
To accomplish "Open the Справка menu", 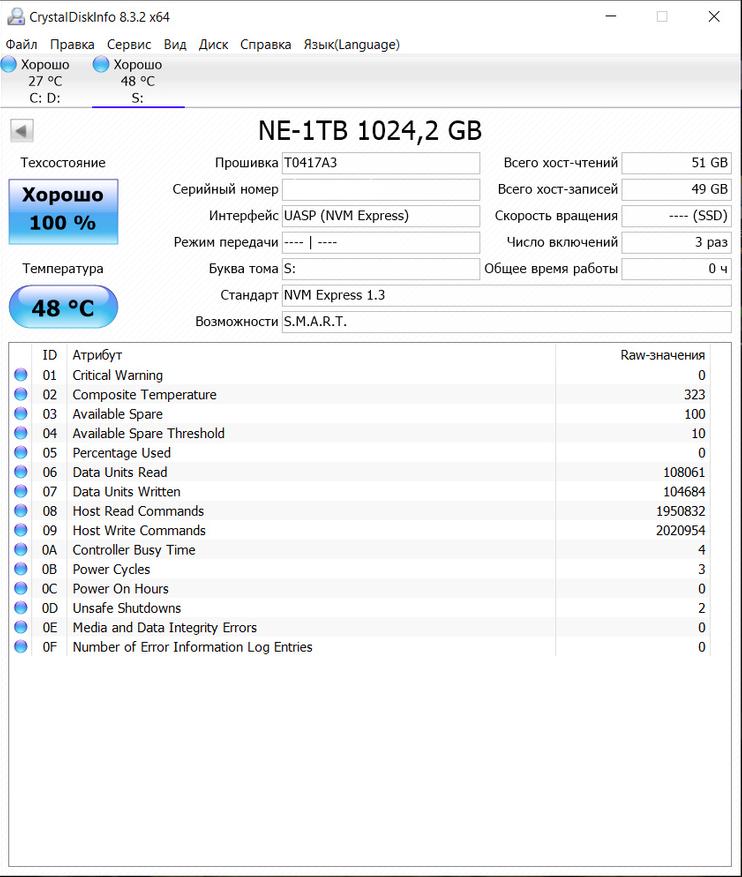I will [x=266, y=44].
